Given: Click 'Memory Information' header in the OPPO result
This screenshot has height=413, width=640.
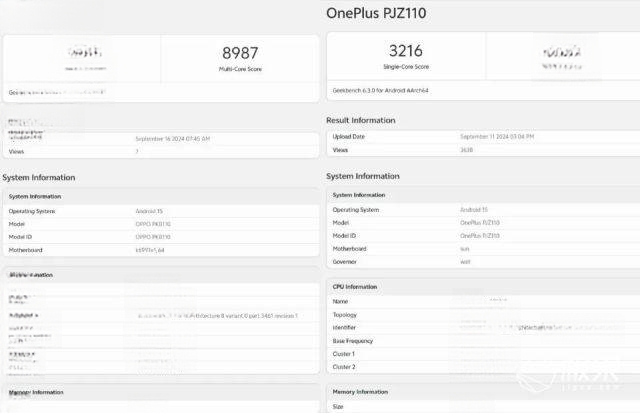Looking at the screenshot, I should (x=36, y=392).
